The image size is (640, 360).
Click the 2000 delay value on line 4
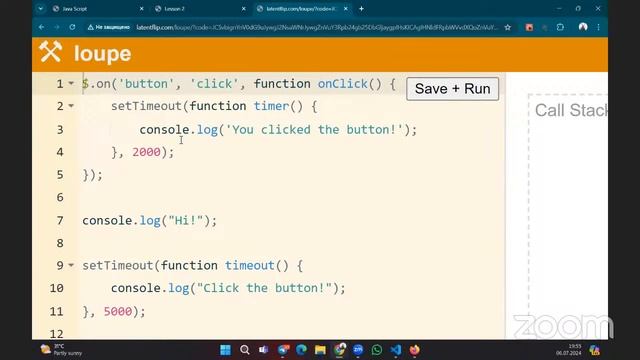point(146,152)
